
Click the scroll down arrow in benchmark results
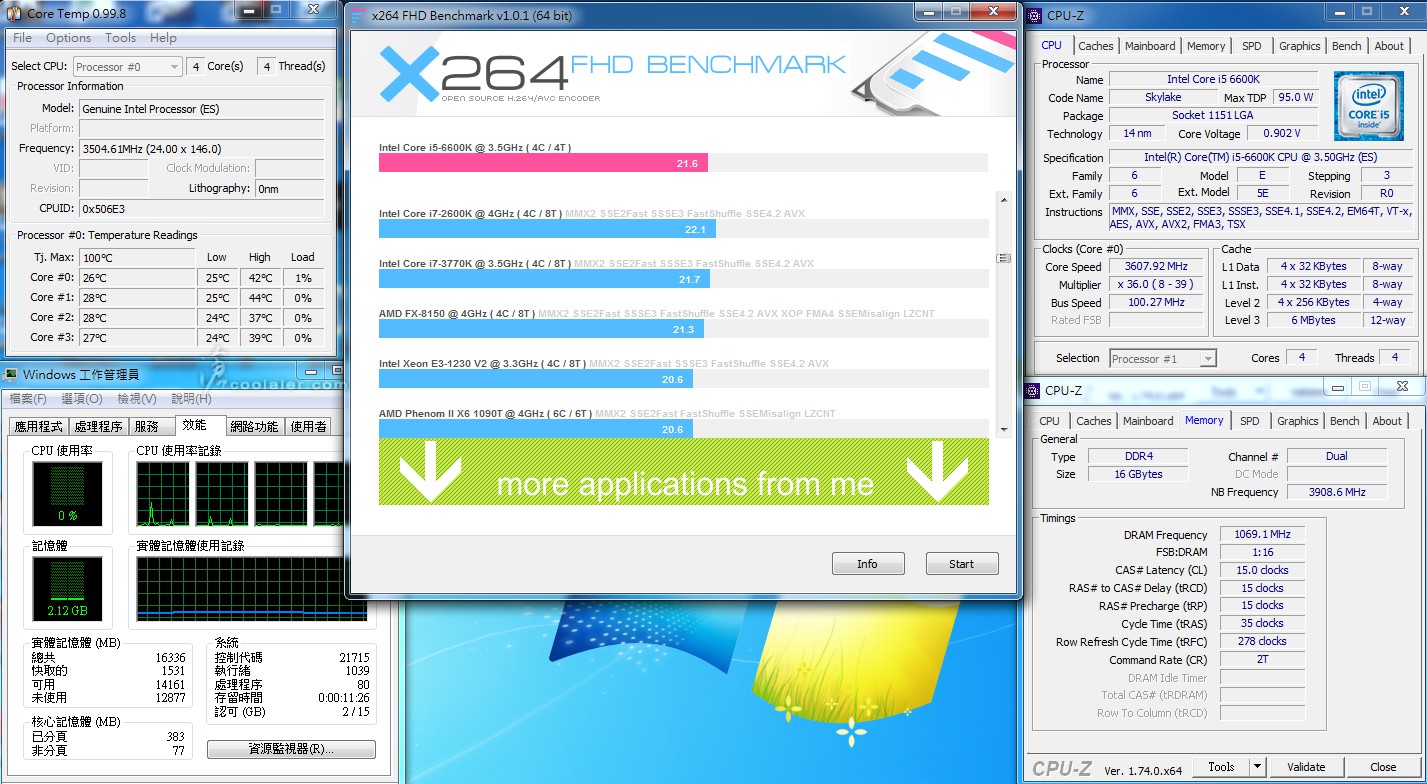(1004, 429)
